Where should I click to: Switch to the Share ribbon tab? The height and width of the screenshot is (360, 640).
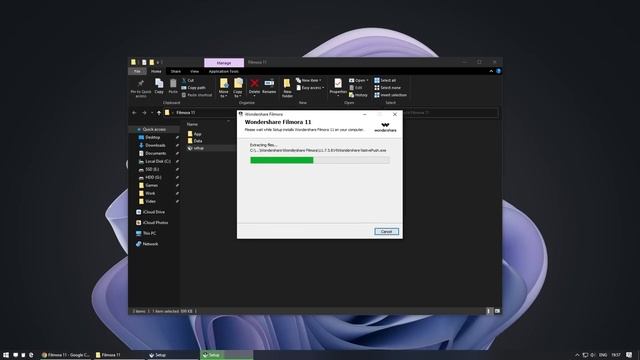tap(176, 71)
